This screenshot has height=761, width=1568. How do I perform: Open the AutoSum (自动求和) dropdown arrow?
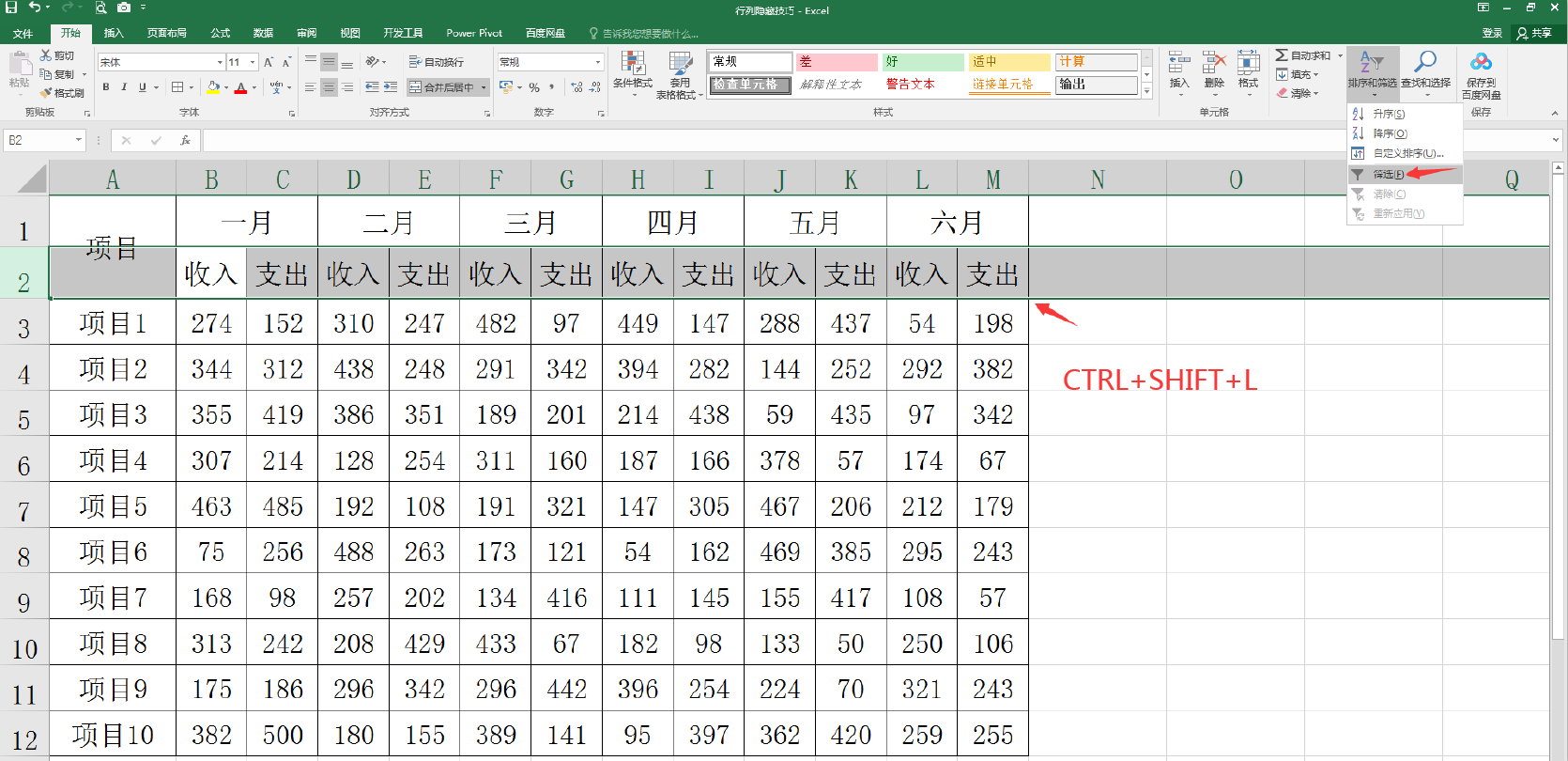tap(1340, 55)
